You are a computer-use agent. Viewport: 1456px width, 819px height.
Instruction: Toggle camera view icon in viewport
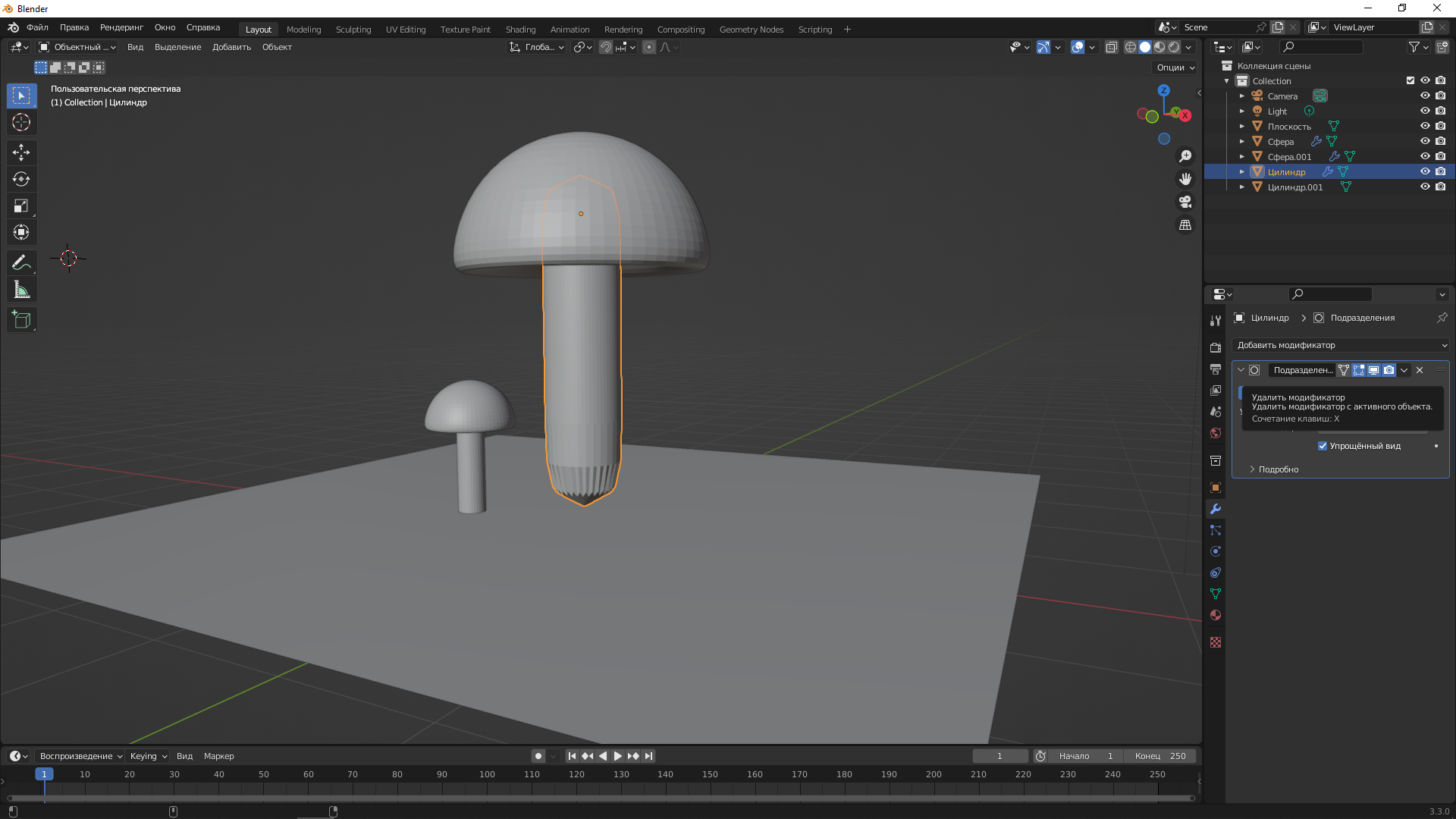(x=1185, y=202)
